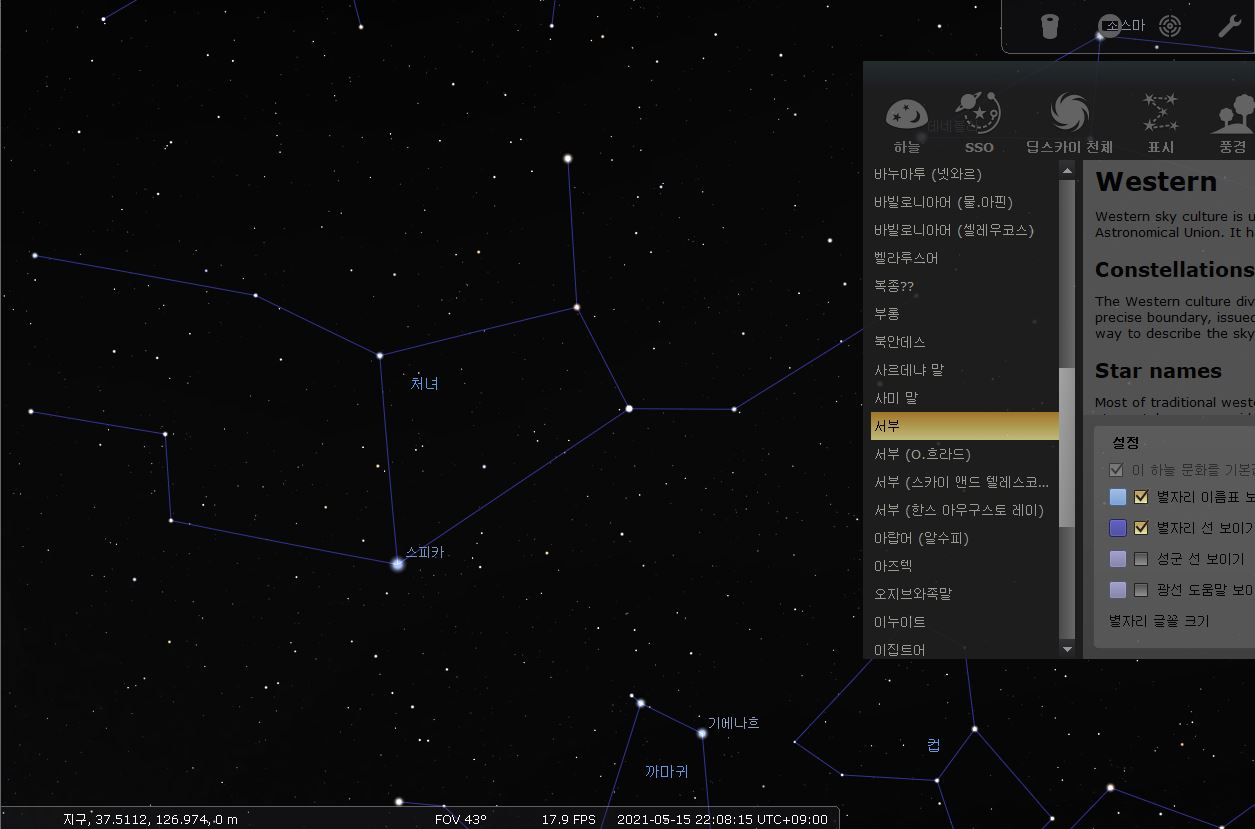
Task: Select the star labeled 기에나흐
Action: tap(702, 733)
